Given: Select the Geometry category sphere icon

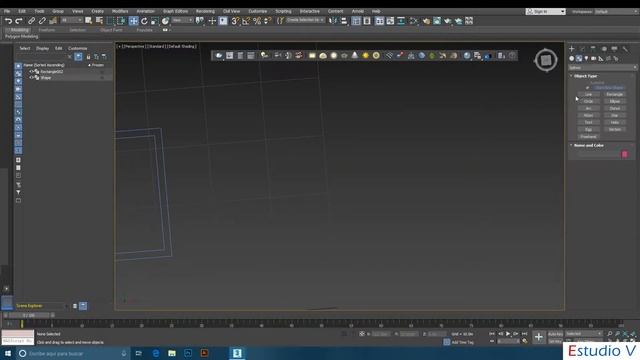Looking at the screenshot, I should click(571, 58).
